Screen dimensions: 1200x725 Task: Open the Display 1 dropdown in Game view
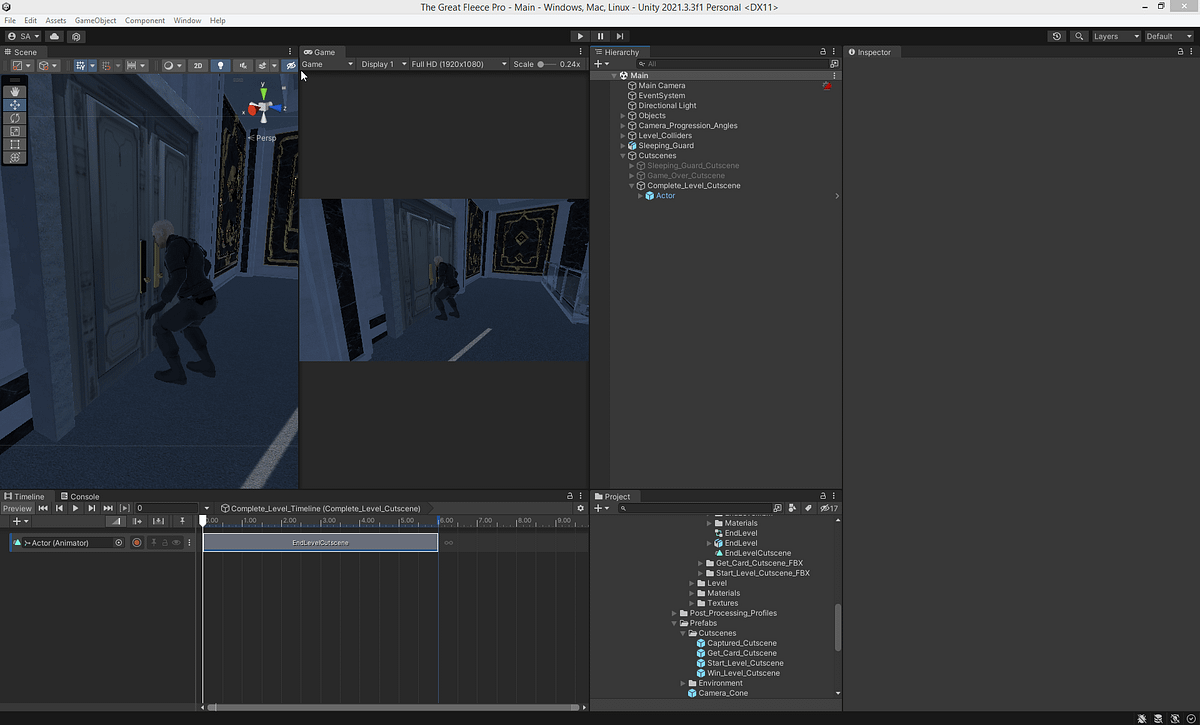coord(381,63)
